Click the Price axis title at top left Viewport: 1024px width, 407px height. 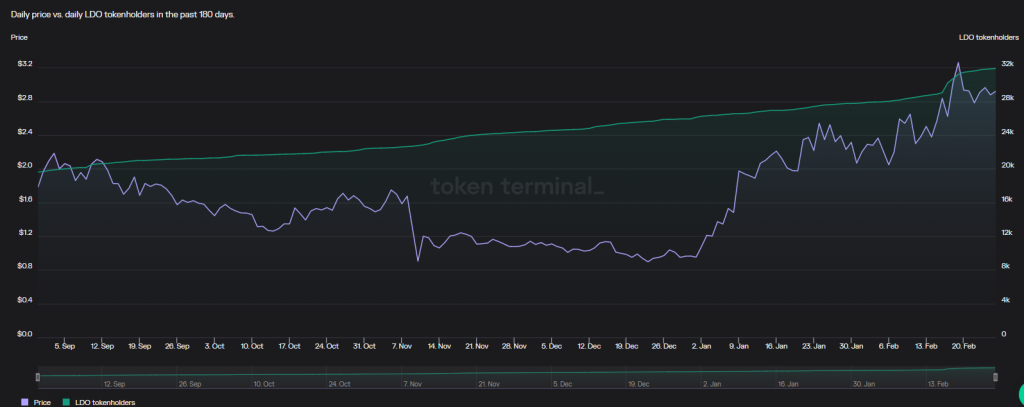pos(19,37)
